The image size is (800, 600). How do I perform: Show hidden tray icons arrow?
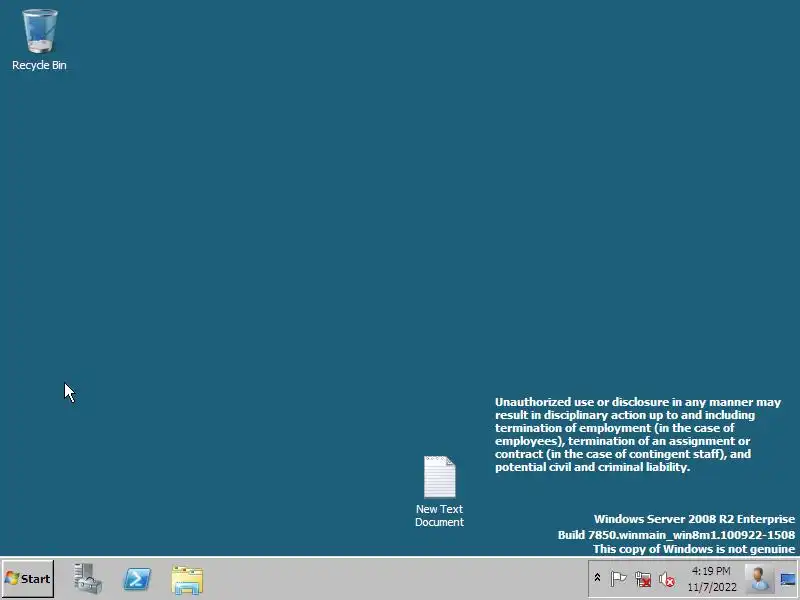point(597,578)
